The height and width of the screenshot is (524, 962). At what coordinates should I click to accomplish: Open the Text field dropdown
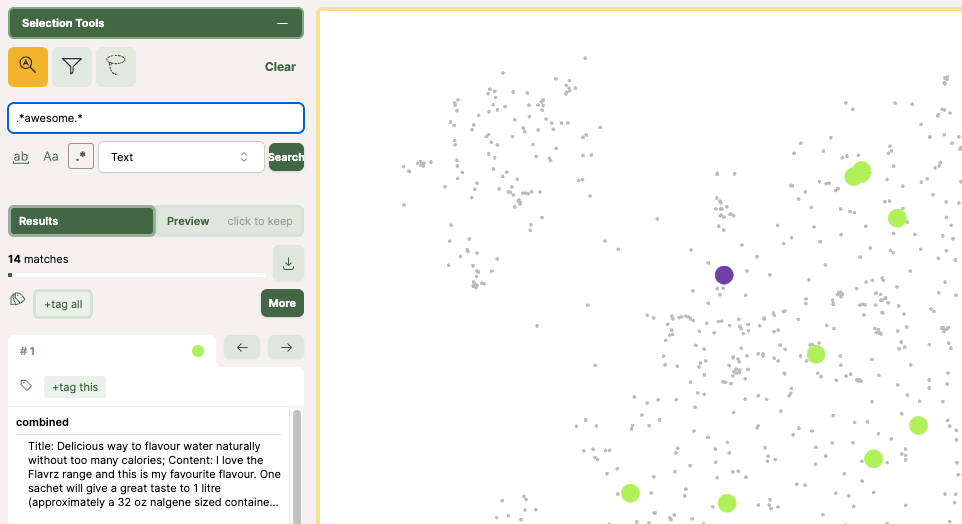tap(181, 157)
